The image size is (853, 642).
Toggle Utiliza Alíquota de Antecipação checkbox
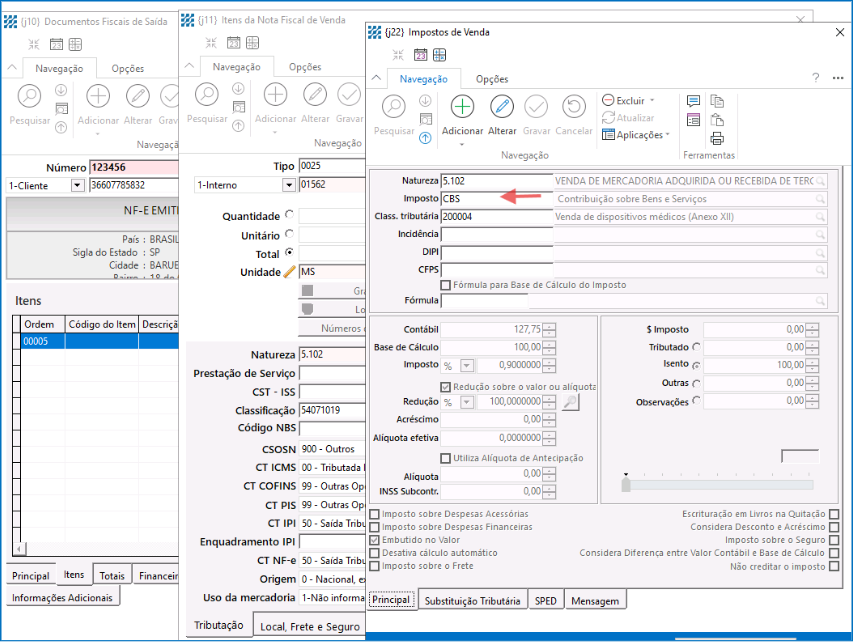[446, 458]
